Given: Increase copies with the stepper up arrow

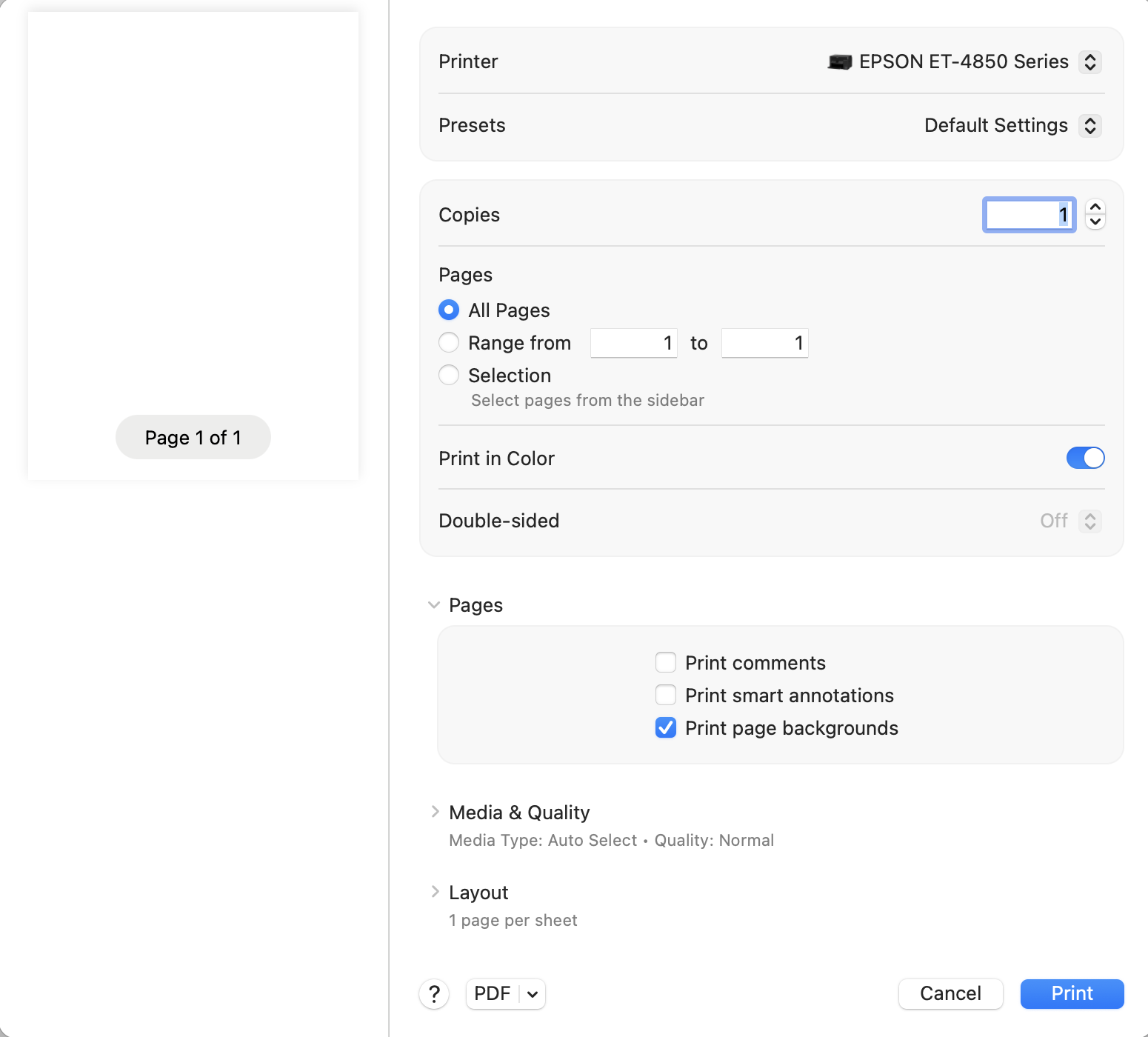Looking at the screenshot, I should coord(1095,207).
